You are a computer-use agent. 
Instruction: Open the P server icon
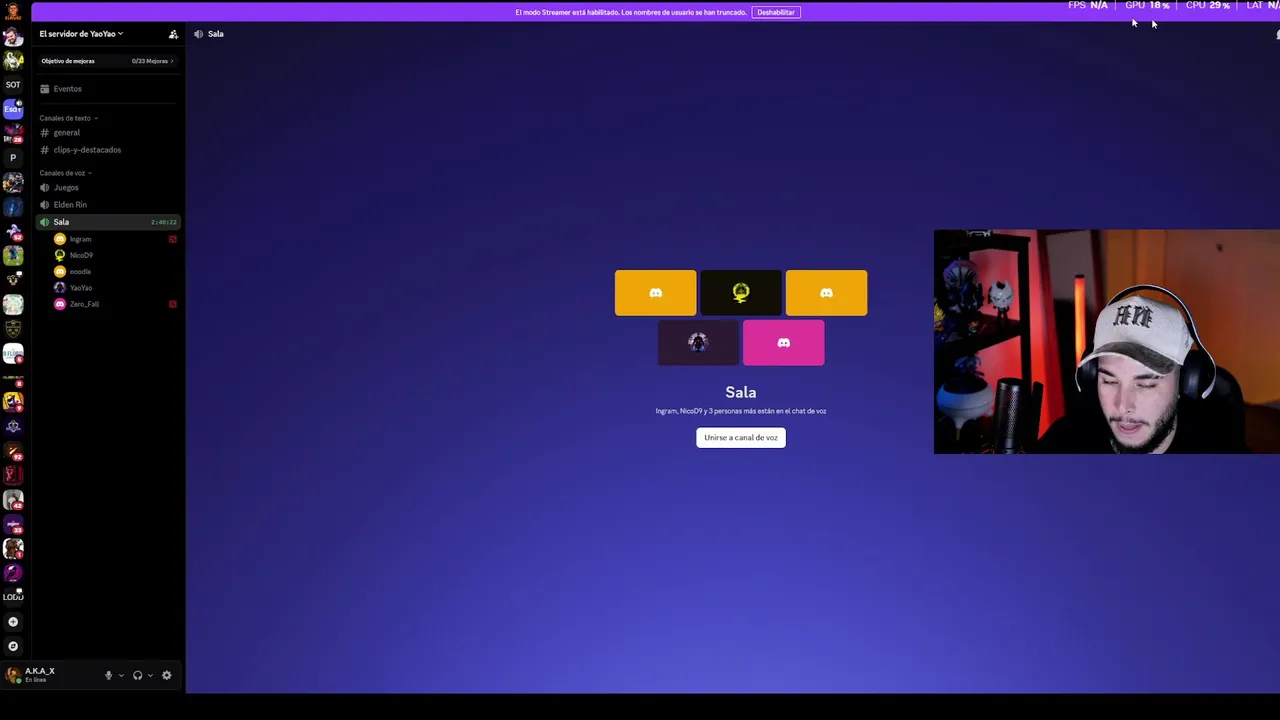[x=13, y=158]
